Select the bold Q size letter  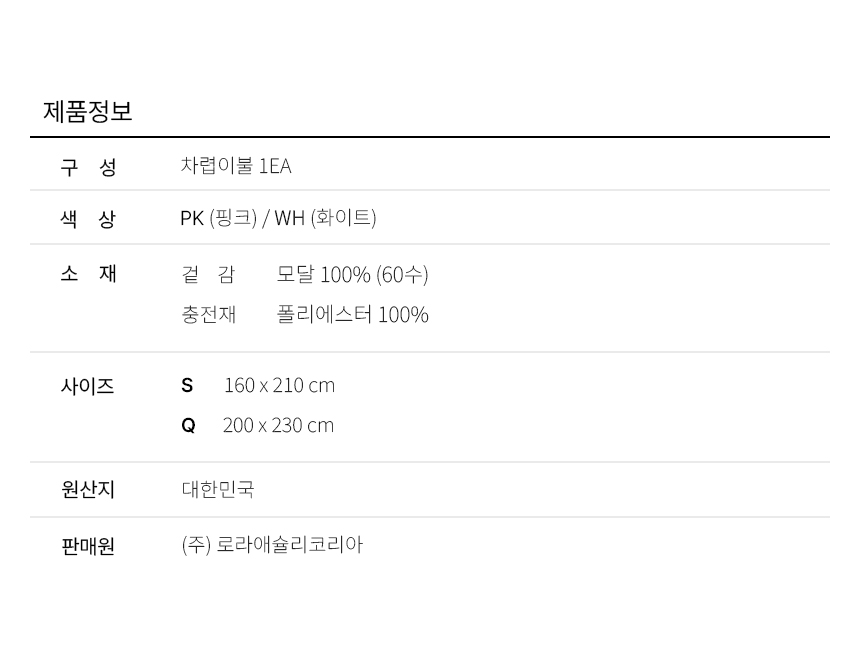188,426
